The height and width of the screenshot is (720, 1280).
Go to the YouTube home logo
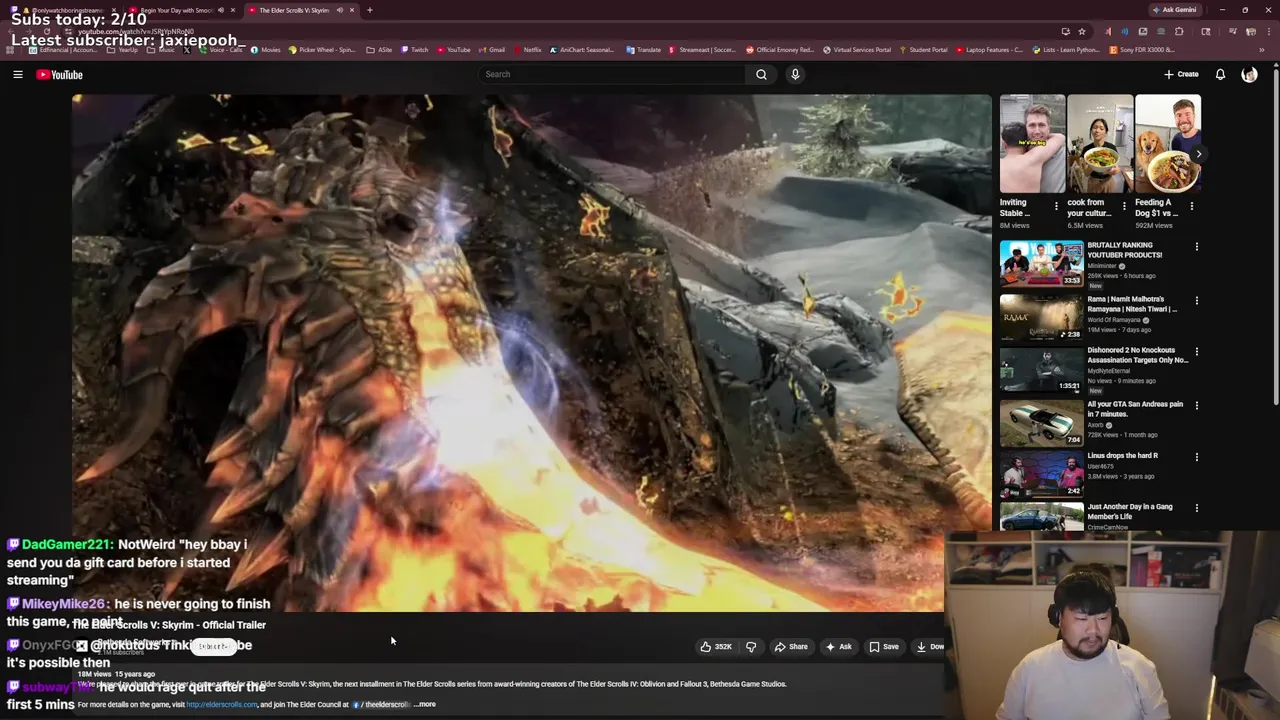(x=59, y=74)
